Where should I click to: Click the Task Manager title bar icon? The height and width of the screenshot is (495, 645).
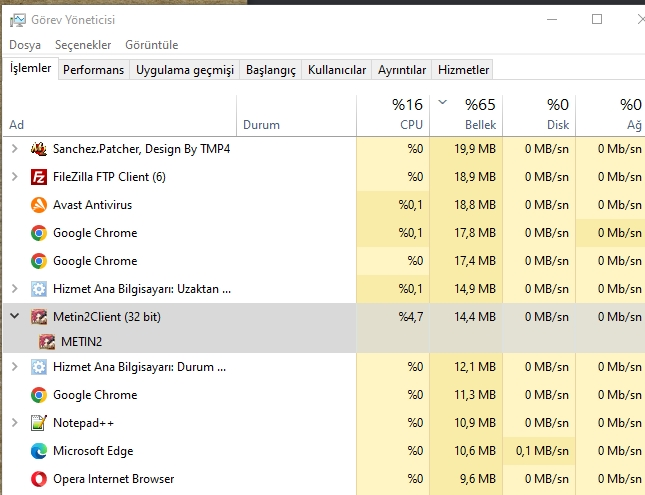tap(18, 20)
